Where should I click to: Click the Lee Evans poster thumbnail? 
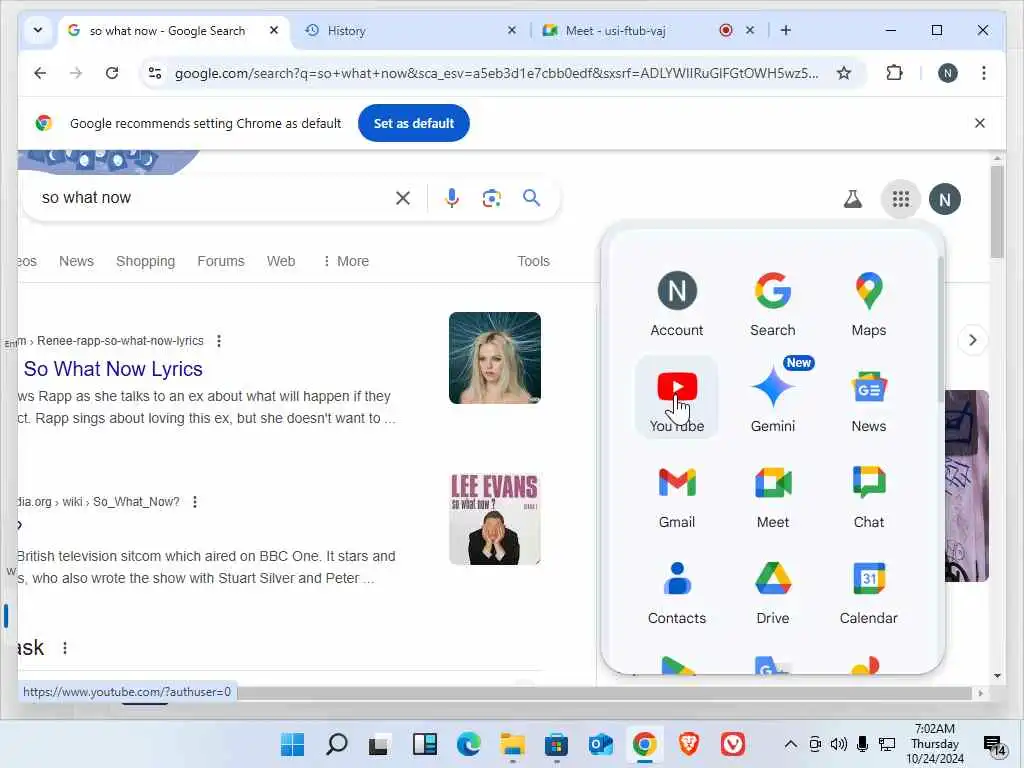494,519
